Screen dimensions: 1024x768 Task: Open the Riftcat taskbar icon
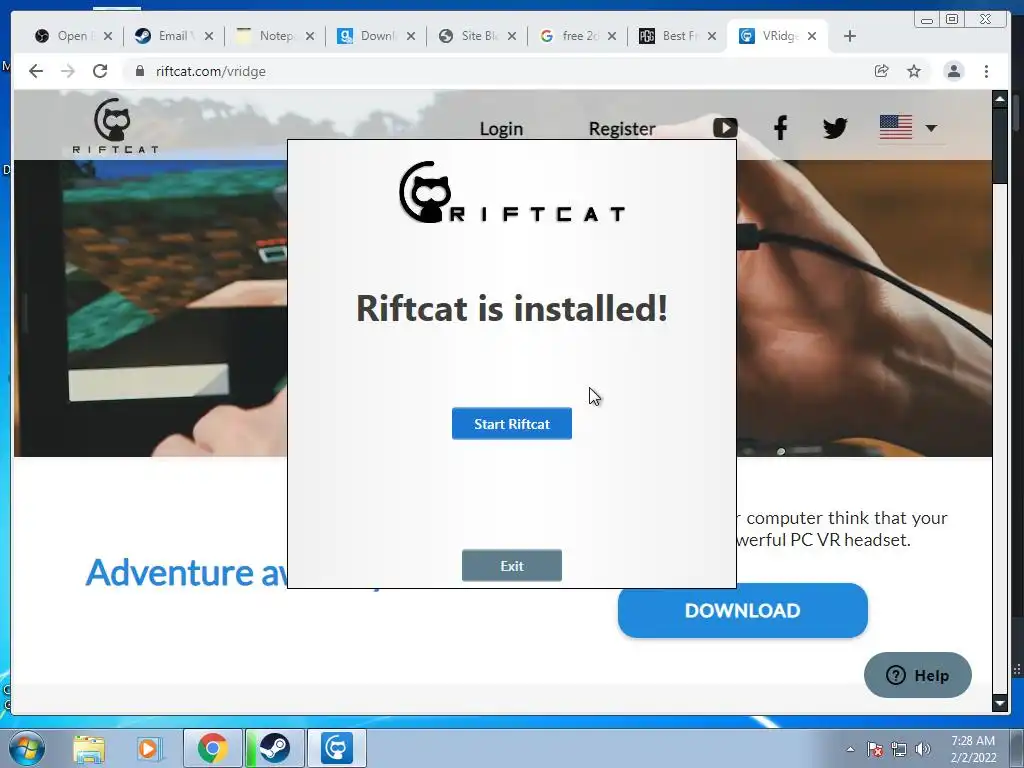coord(337,748)
